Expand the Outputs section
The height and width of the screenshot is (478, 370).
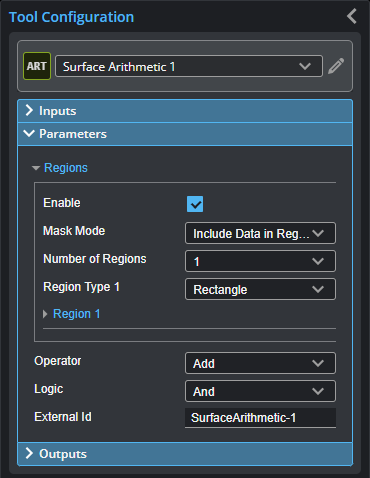[185, 454]
